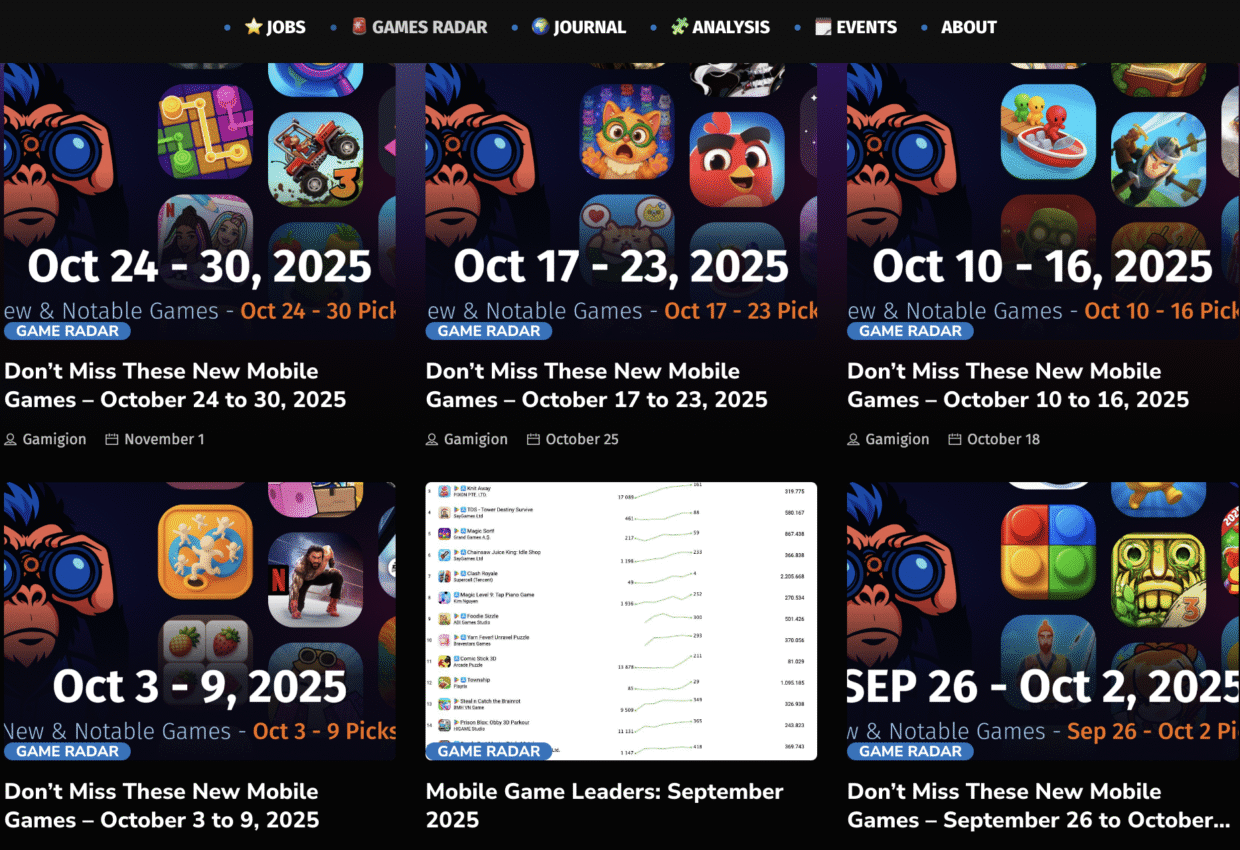Open the Games Radar nav item

pos(419,27)
